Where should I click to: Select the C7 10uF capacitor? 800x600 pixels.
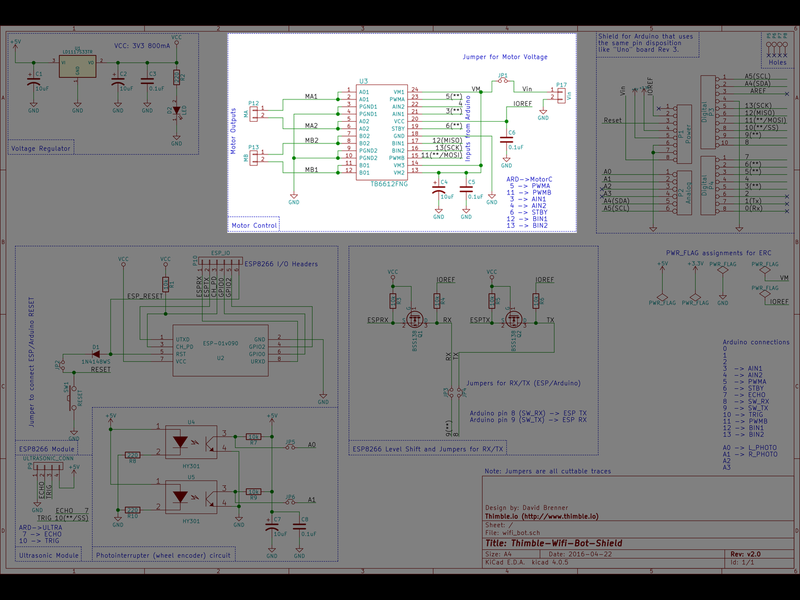pos(272,527)
